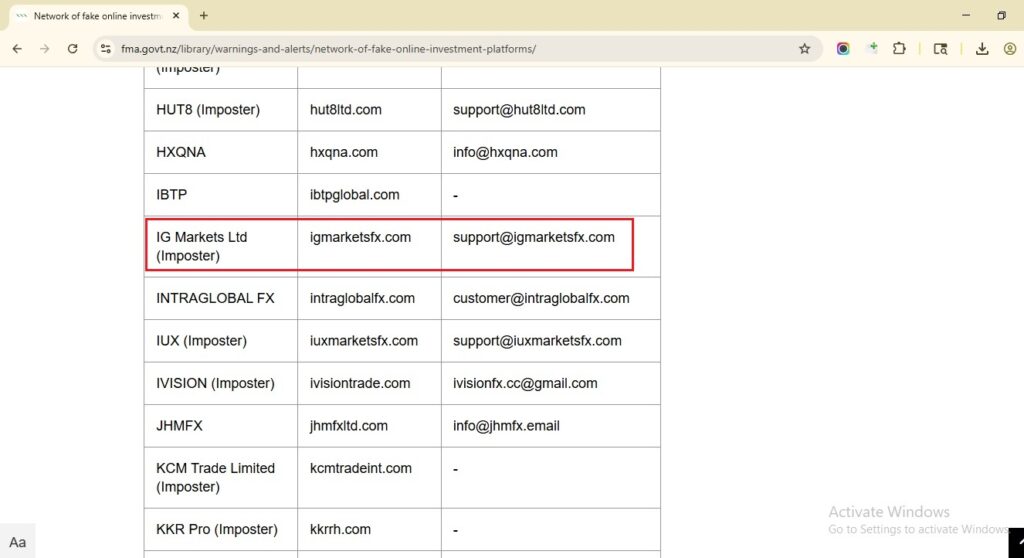Select the IBTP name cell
Image resolution: width=1024 pixels, height=558 pixels.
pos(221,195)
